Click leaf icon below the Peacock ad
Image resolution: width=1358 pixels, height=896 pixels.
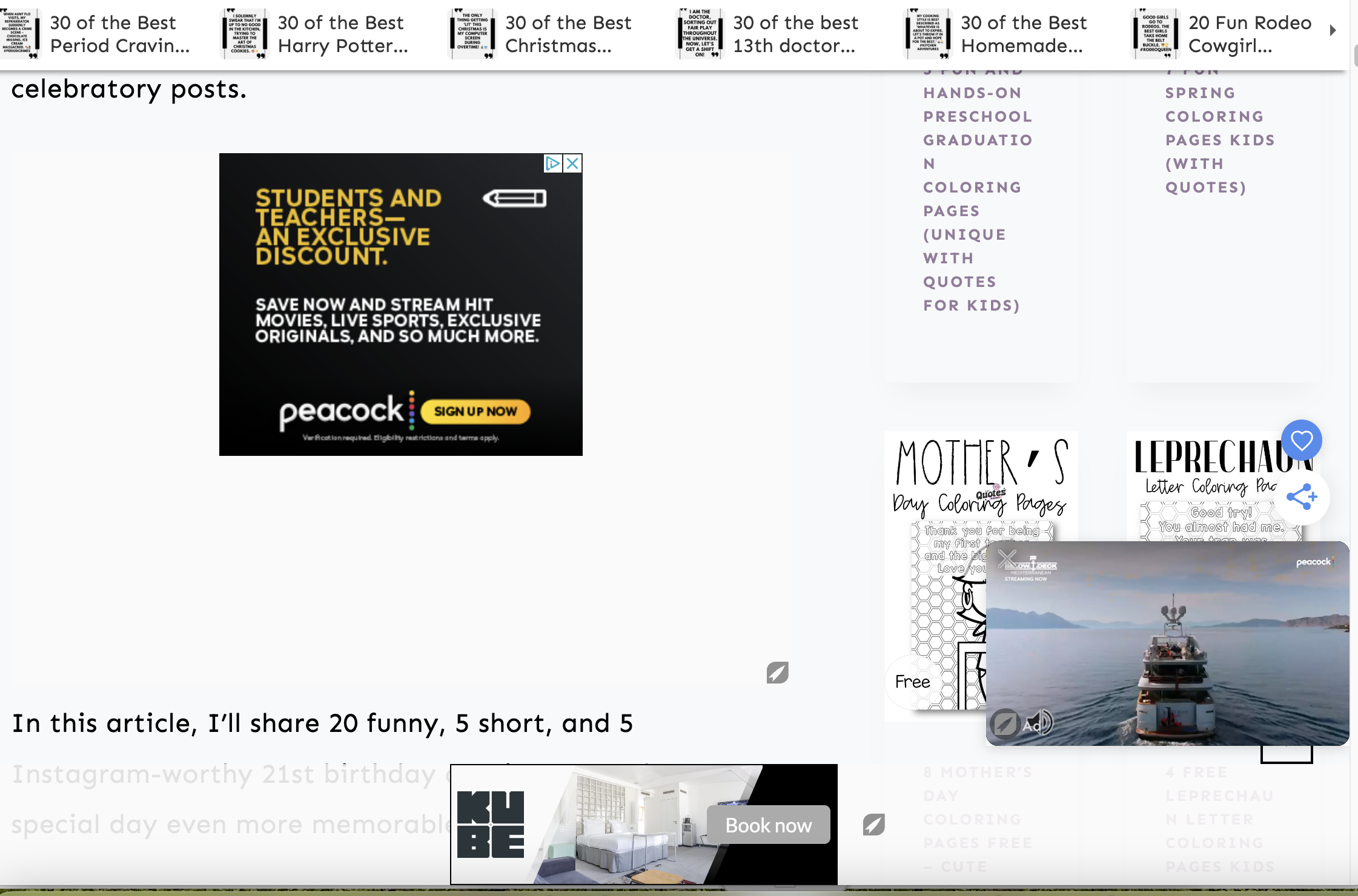777,673
